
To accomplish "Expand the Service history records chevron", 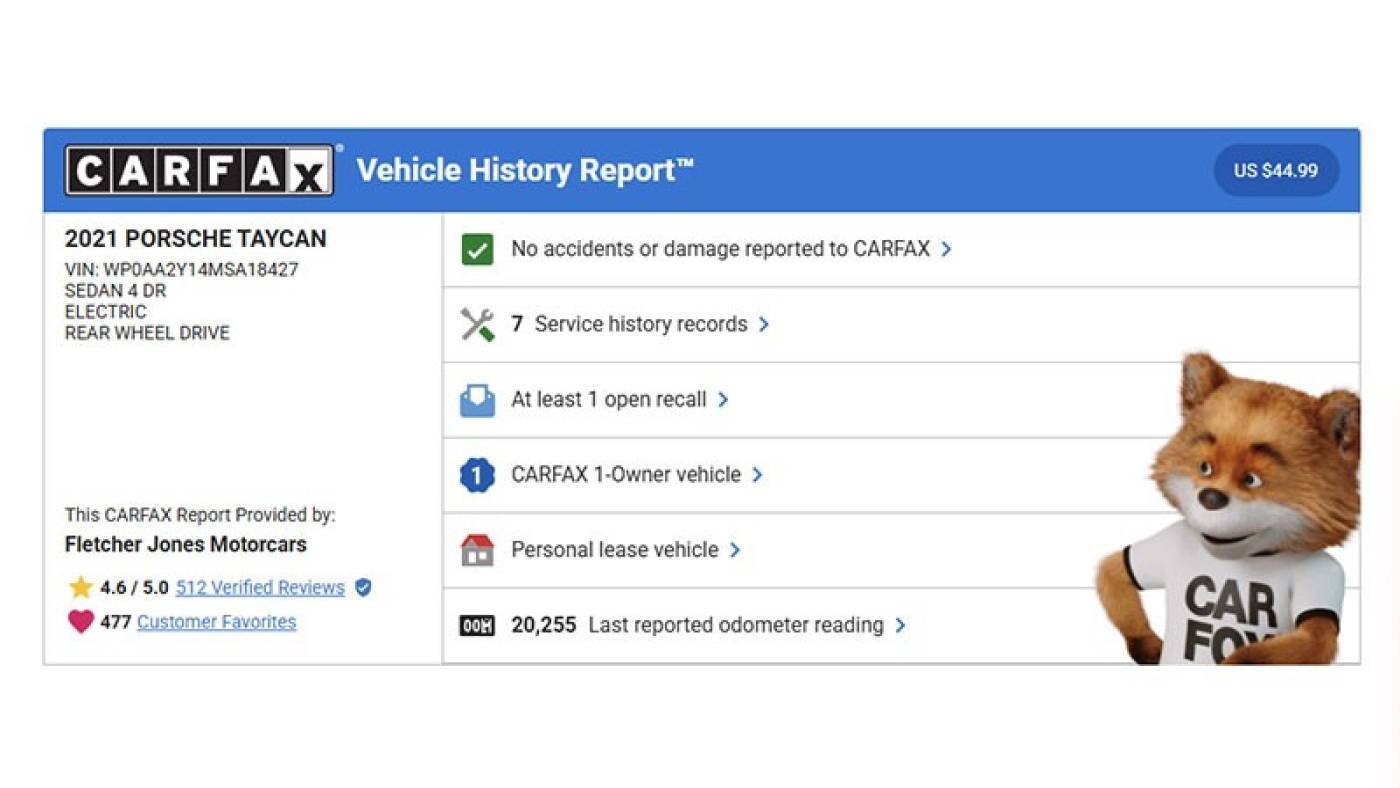I will tap(764, 324).
